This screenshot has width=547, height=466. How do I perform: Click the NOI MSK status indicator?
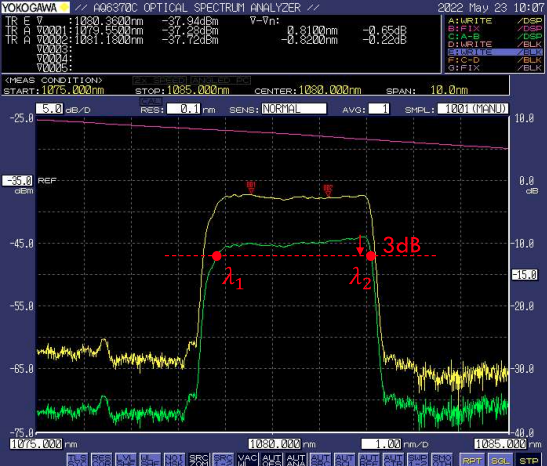(174, 459)
